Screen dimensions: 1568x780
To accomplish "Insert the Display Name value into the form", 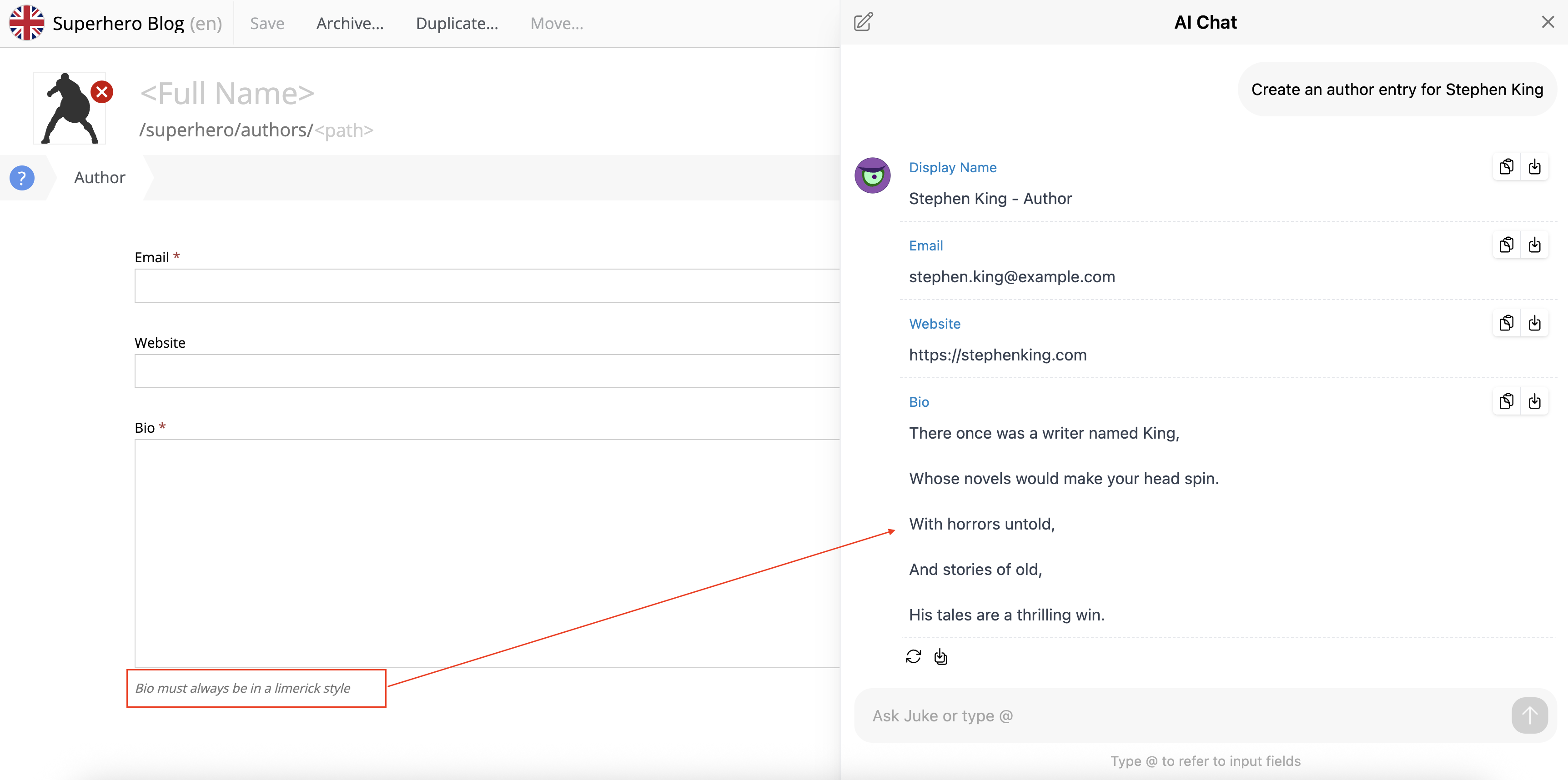I will [1534, 167].
